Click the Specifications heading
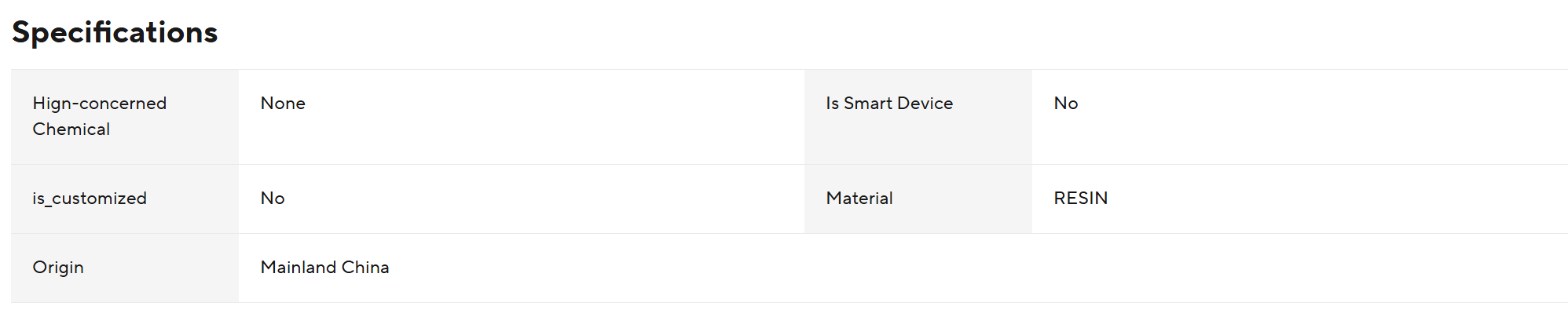The image size is (1568, 321). (x=115, y=32)
